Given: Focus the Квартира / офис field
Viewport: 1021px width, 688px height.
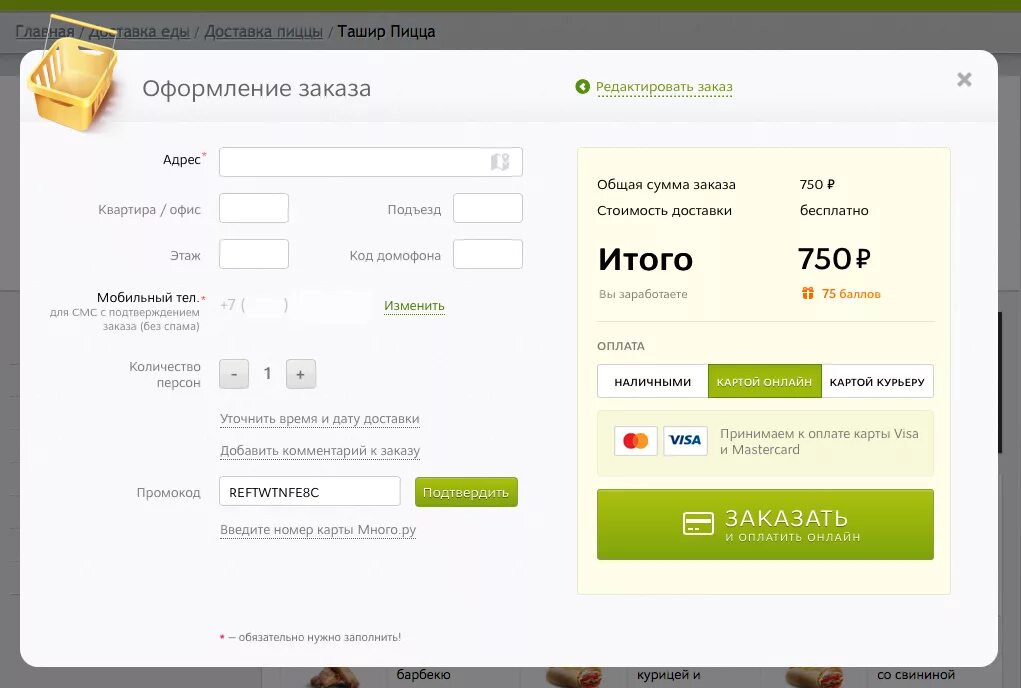Looking at the screenshot, I should [254, 208].
